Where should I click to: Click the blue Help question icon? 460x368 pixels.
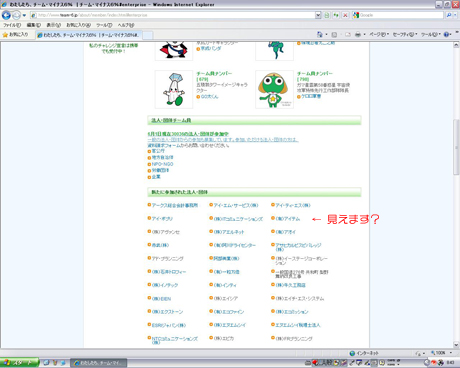447,34
